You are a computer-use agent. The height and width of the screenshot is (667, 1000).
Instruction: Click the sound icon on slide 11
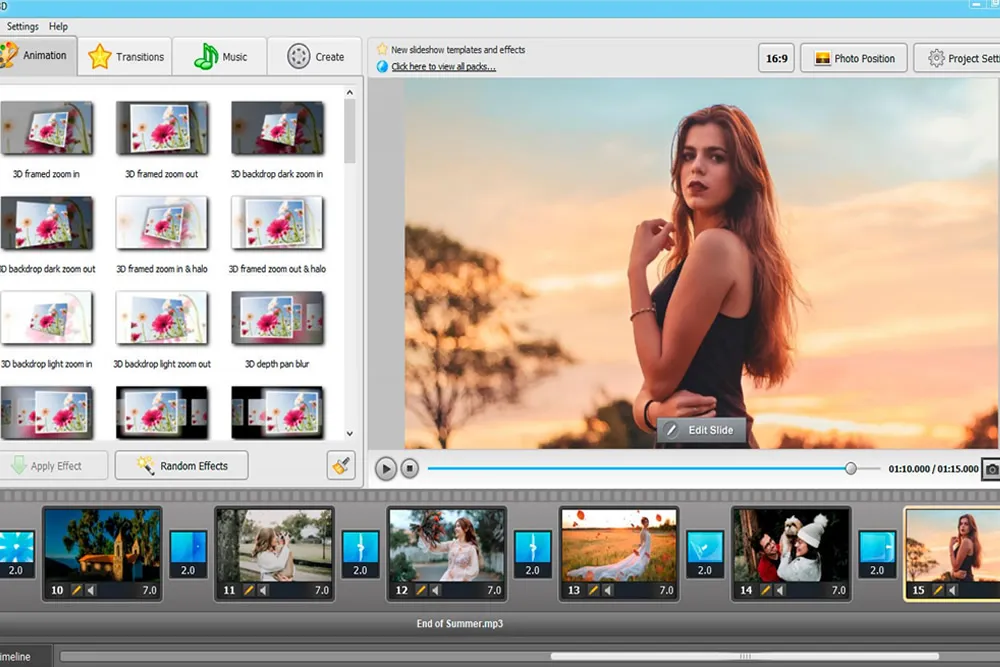264,591
